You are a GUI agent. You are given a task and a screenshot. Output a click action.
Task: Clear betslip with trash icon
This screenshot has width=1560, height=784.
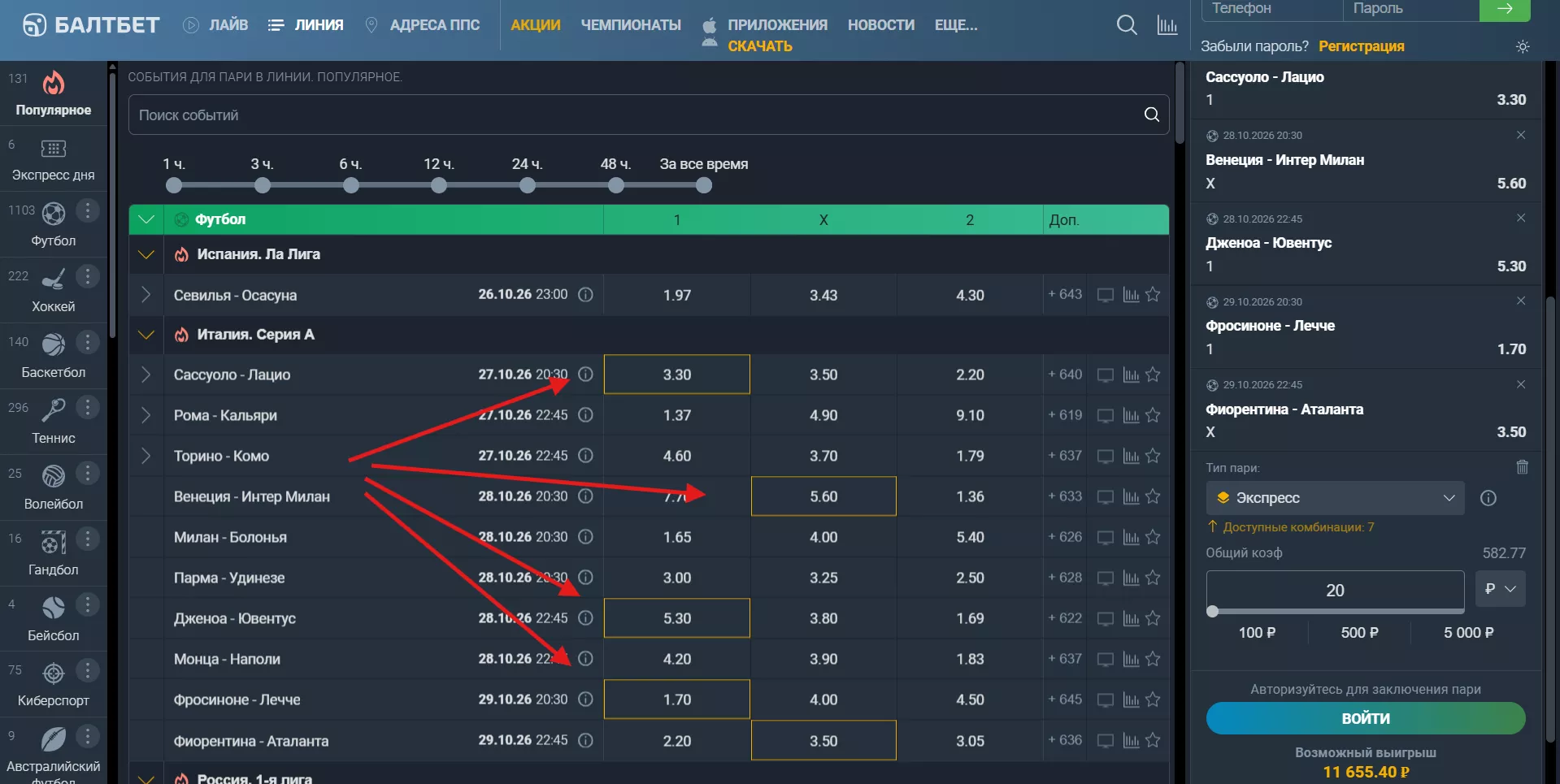(x=1523, y=467)
